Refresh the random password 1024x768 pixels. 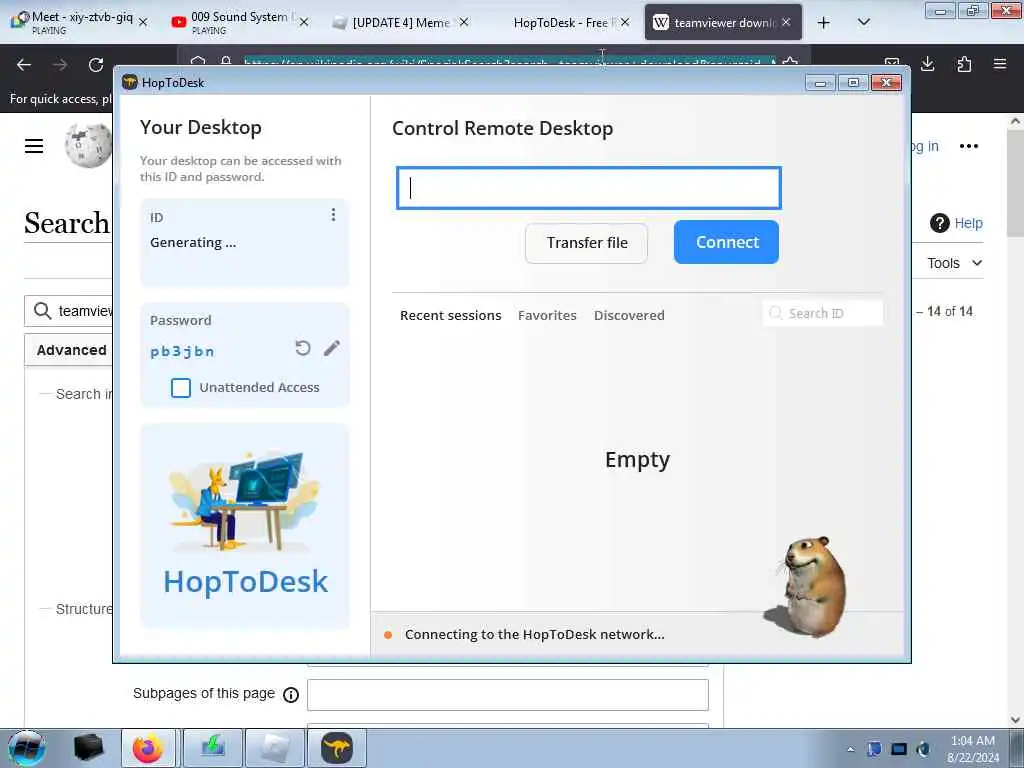click(302, 348)
